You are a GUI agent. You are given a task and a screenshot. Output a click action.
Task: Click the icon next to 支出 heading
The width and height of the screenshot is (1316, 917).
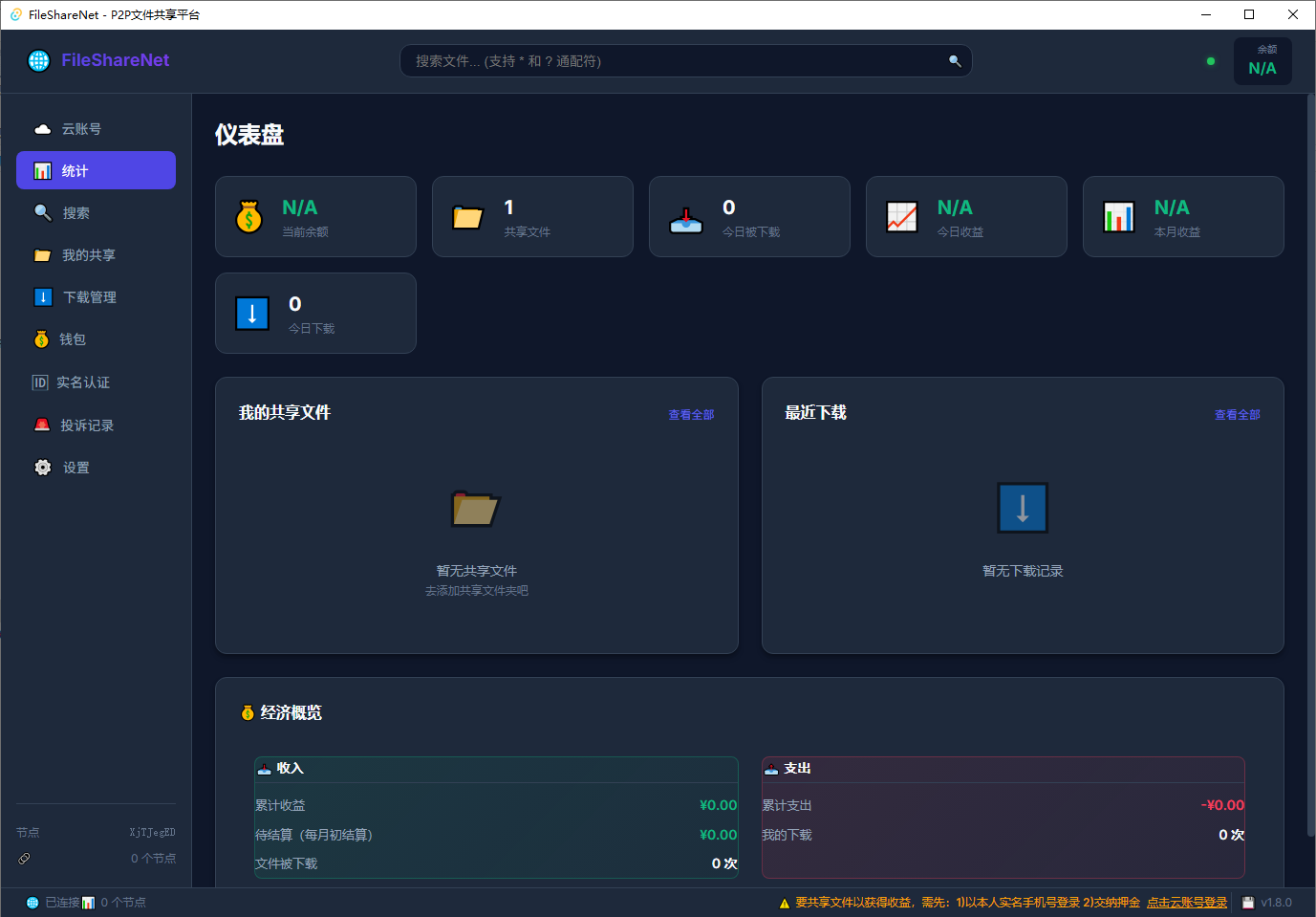[x=771, y=769]
